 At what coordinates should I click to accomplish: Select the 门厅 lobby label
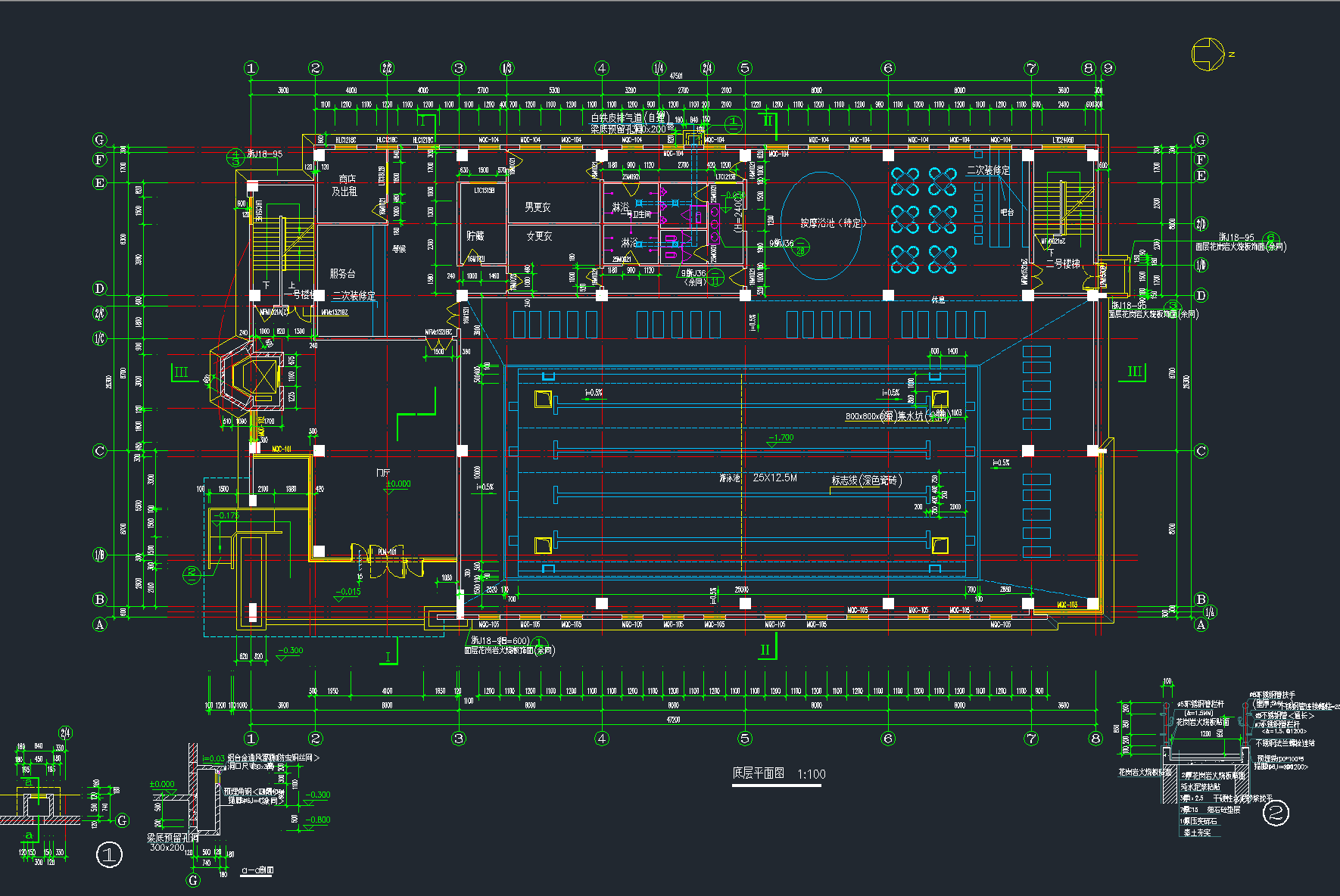pos(383,473)
